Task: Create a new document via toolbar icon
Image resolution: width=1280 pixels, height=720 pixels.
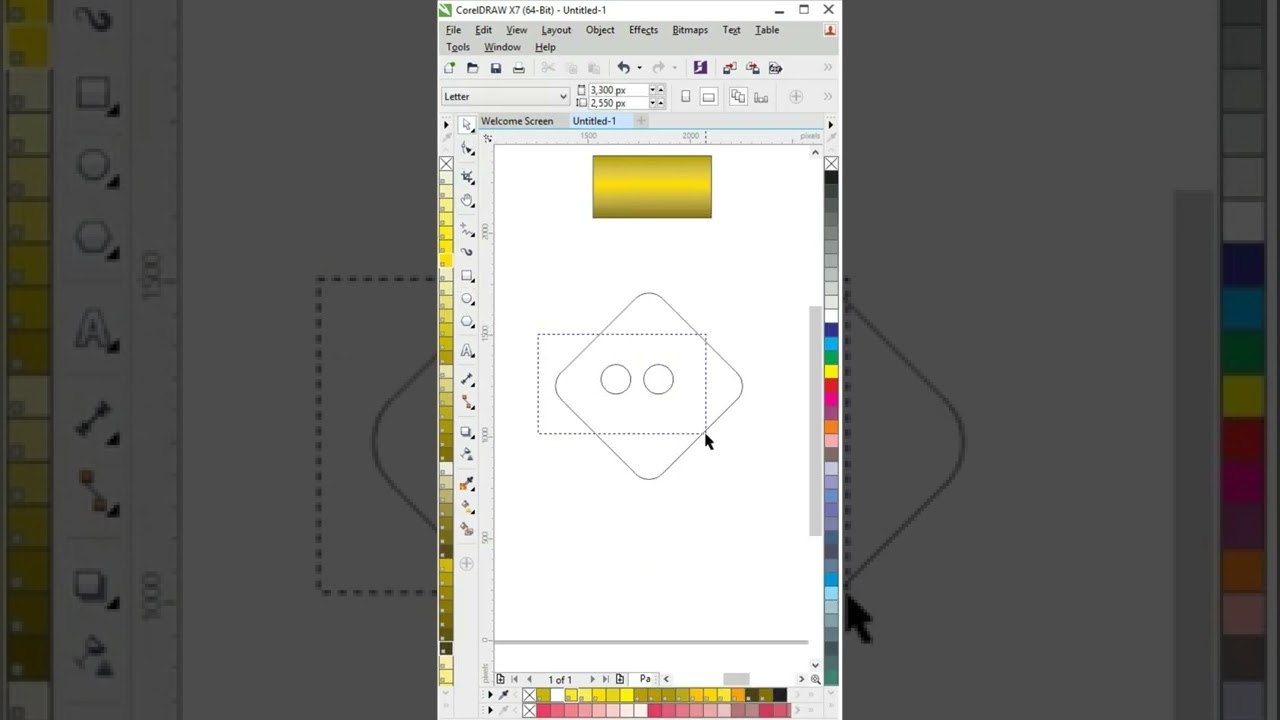Action: [x=450, y=68]
